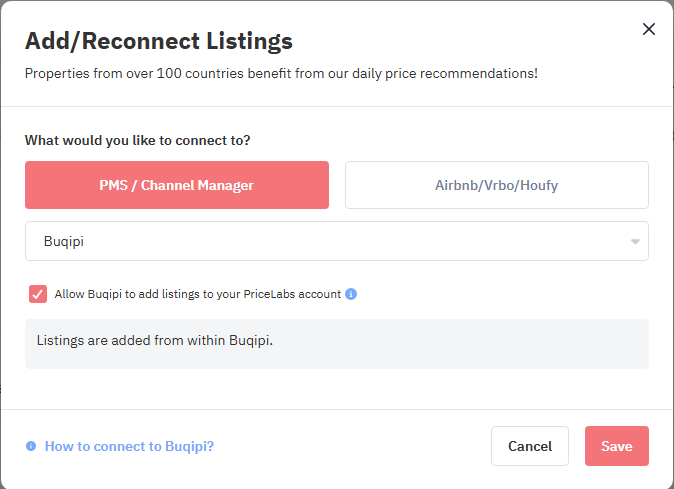674x489 pixels.
Task: Save the listing connection
Action: coord(616,446)
